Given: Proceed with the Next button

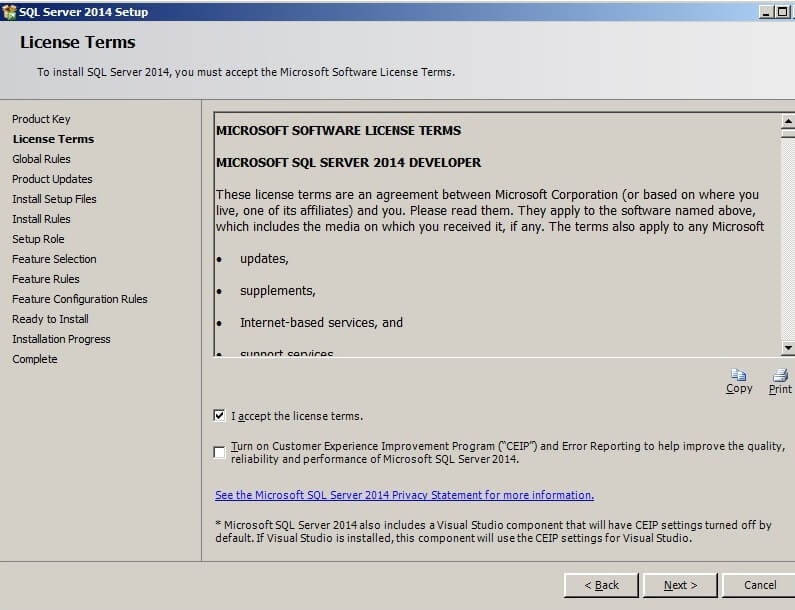Looking at the screenshot, I should click(680, 585).
